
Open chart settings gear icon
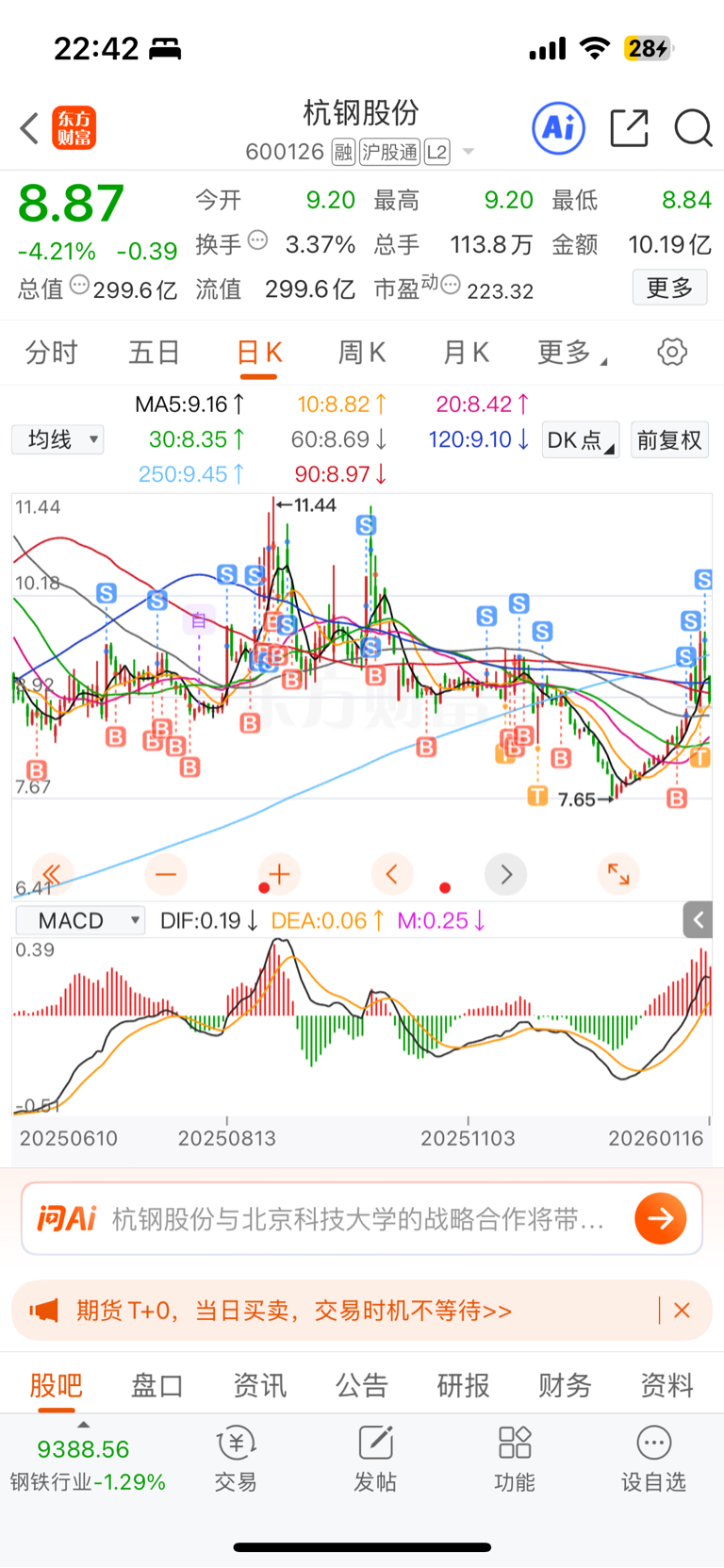pyautogui.click(x=672, y=353)
